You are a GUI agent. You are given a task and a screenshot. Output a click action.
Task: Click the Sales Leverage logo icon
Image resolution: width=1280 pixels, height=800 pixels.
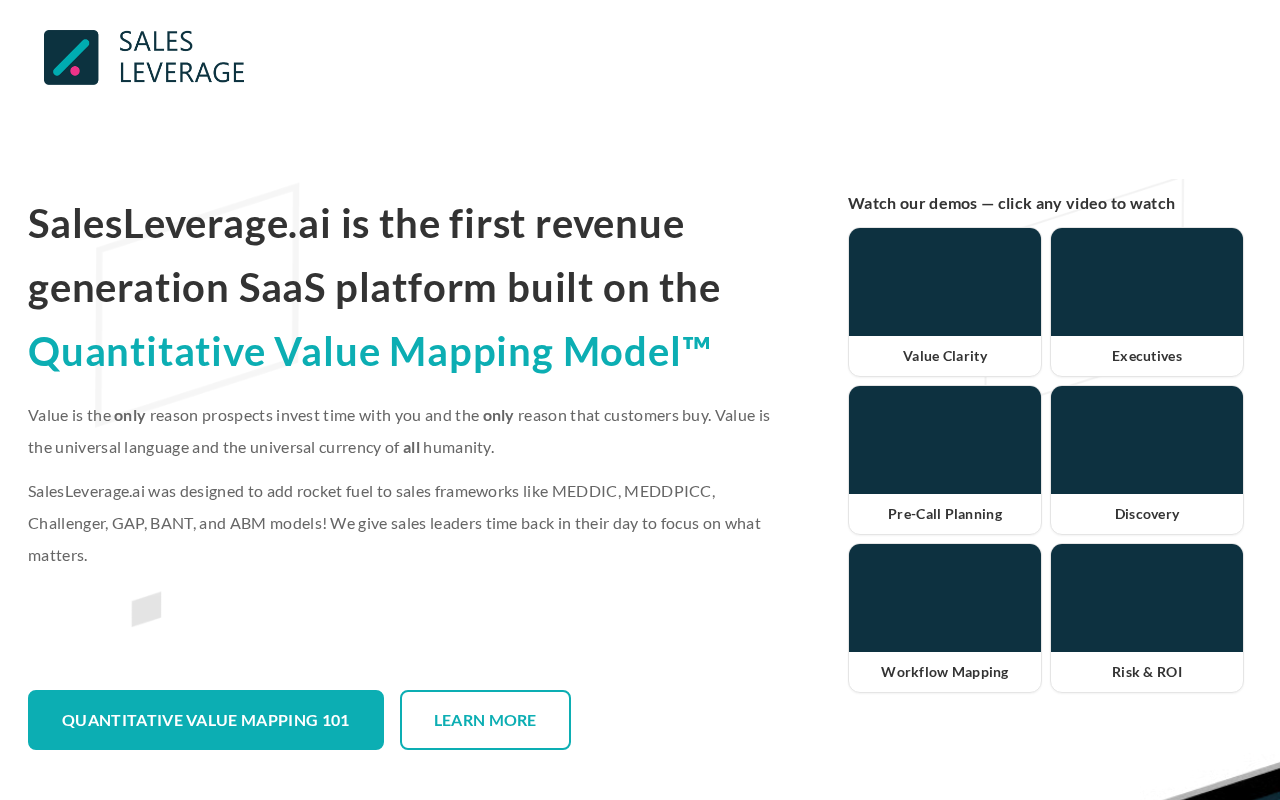coord(71,57)
